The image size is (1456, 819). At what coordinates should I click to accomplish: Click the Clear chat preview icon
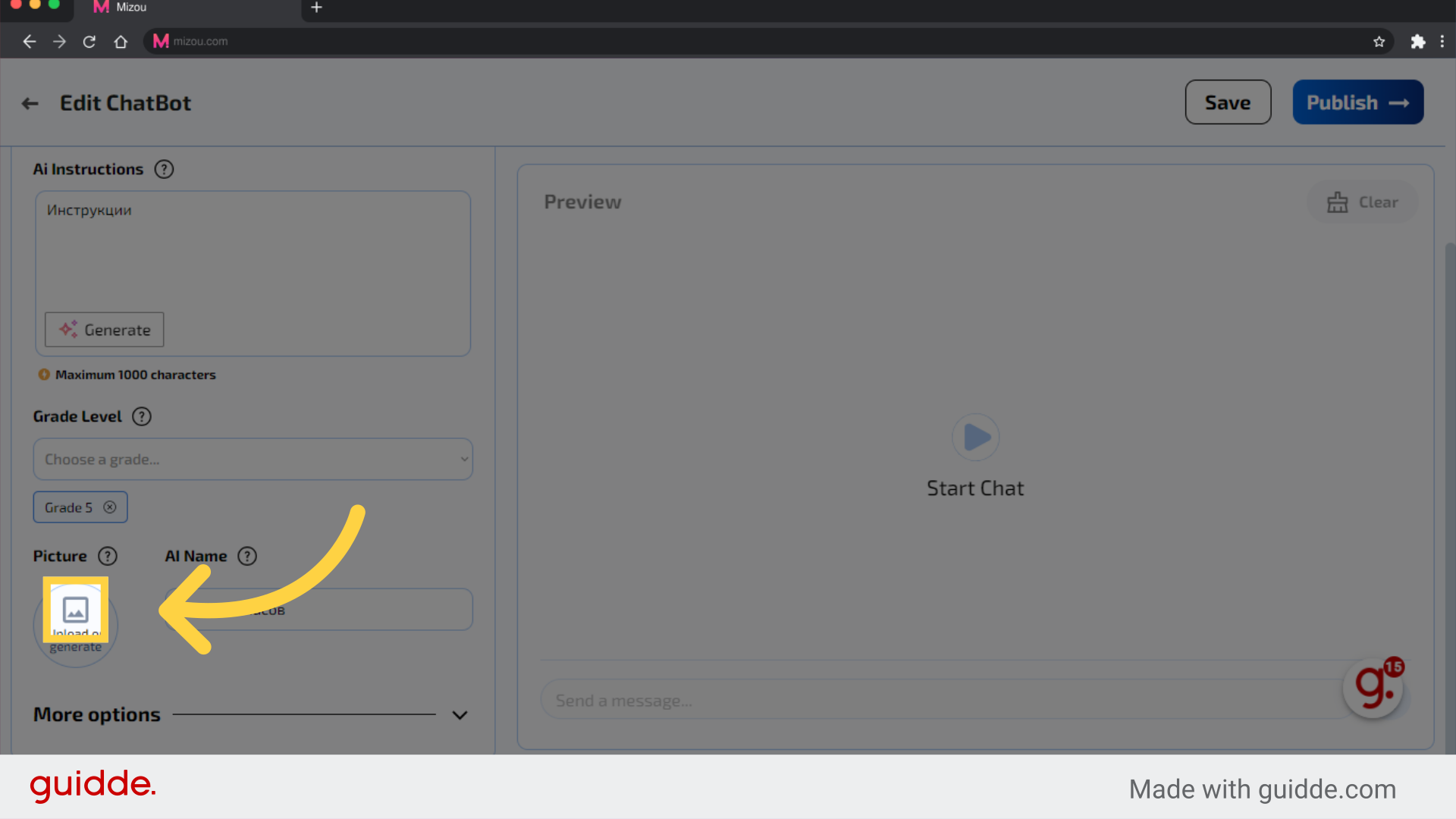pos(1338,201)
